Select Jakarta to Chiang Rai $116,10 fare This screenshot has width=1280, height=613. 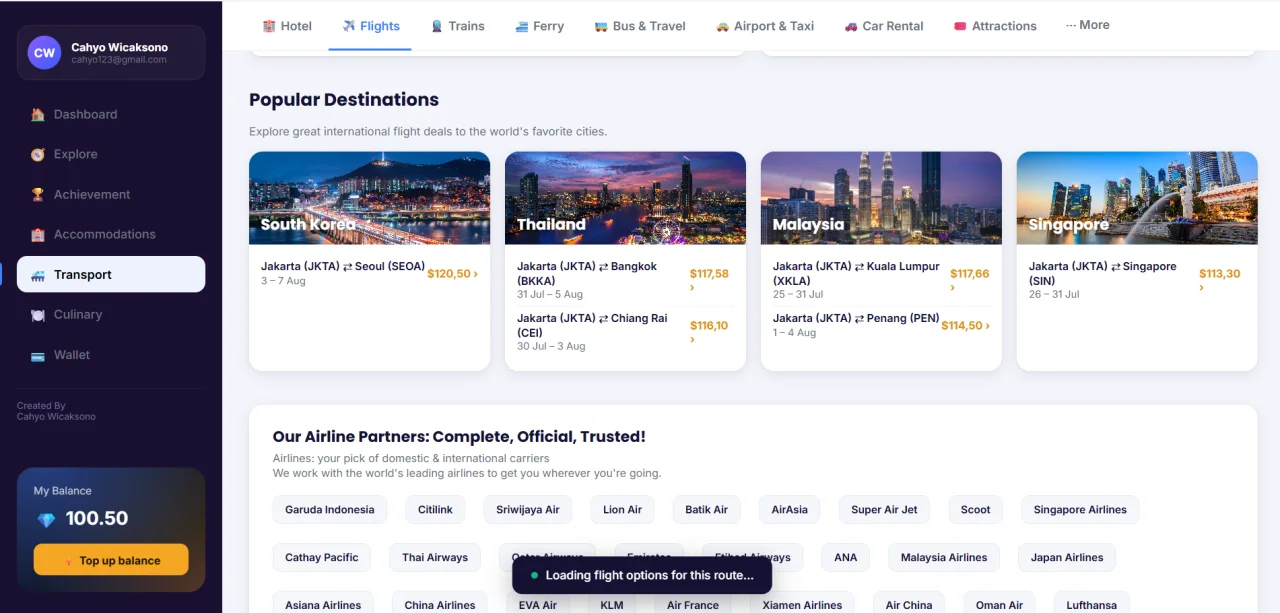click(625, 332)
